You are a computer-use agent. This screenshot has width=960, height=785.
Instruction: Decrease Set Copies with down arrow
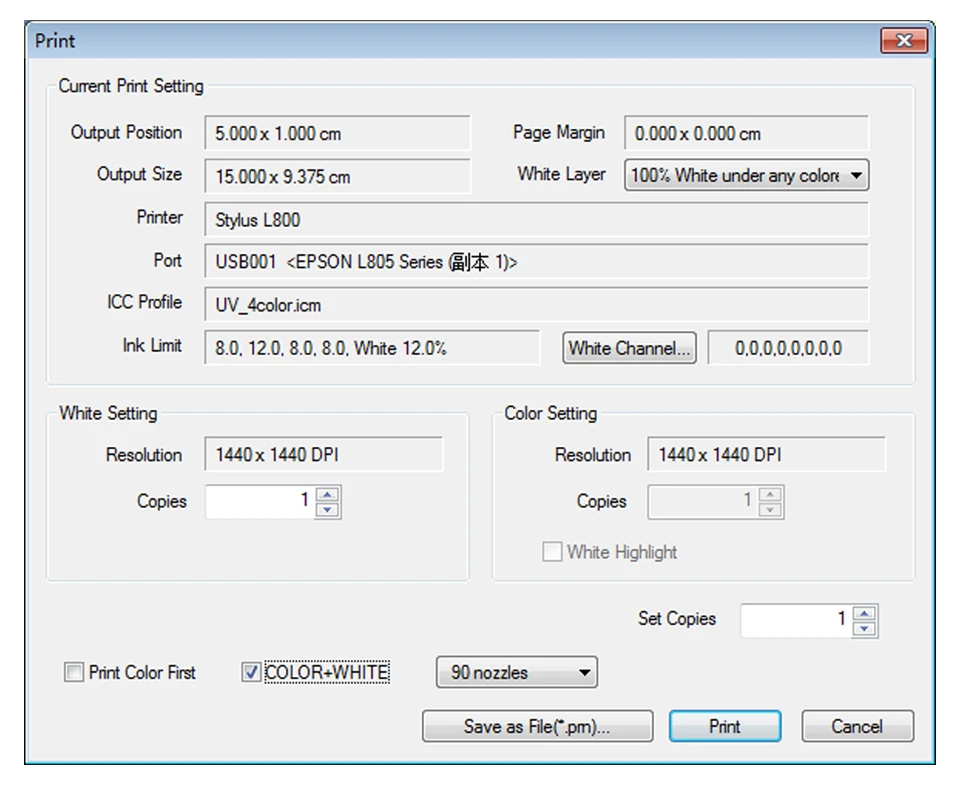coord(864,629)
